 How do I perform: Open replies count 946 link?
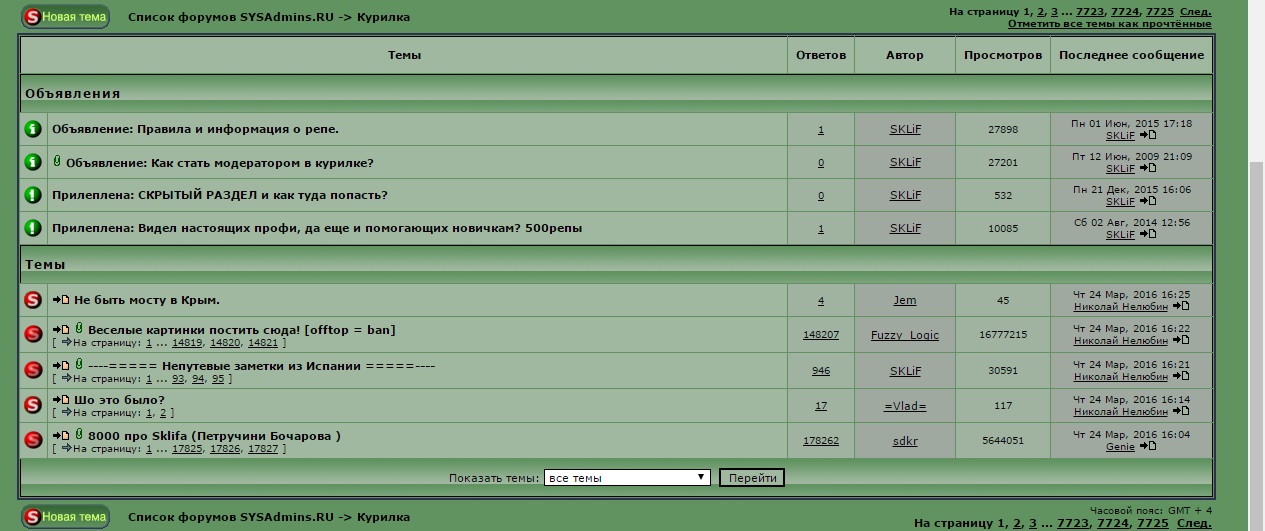point(821,371)
